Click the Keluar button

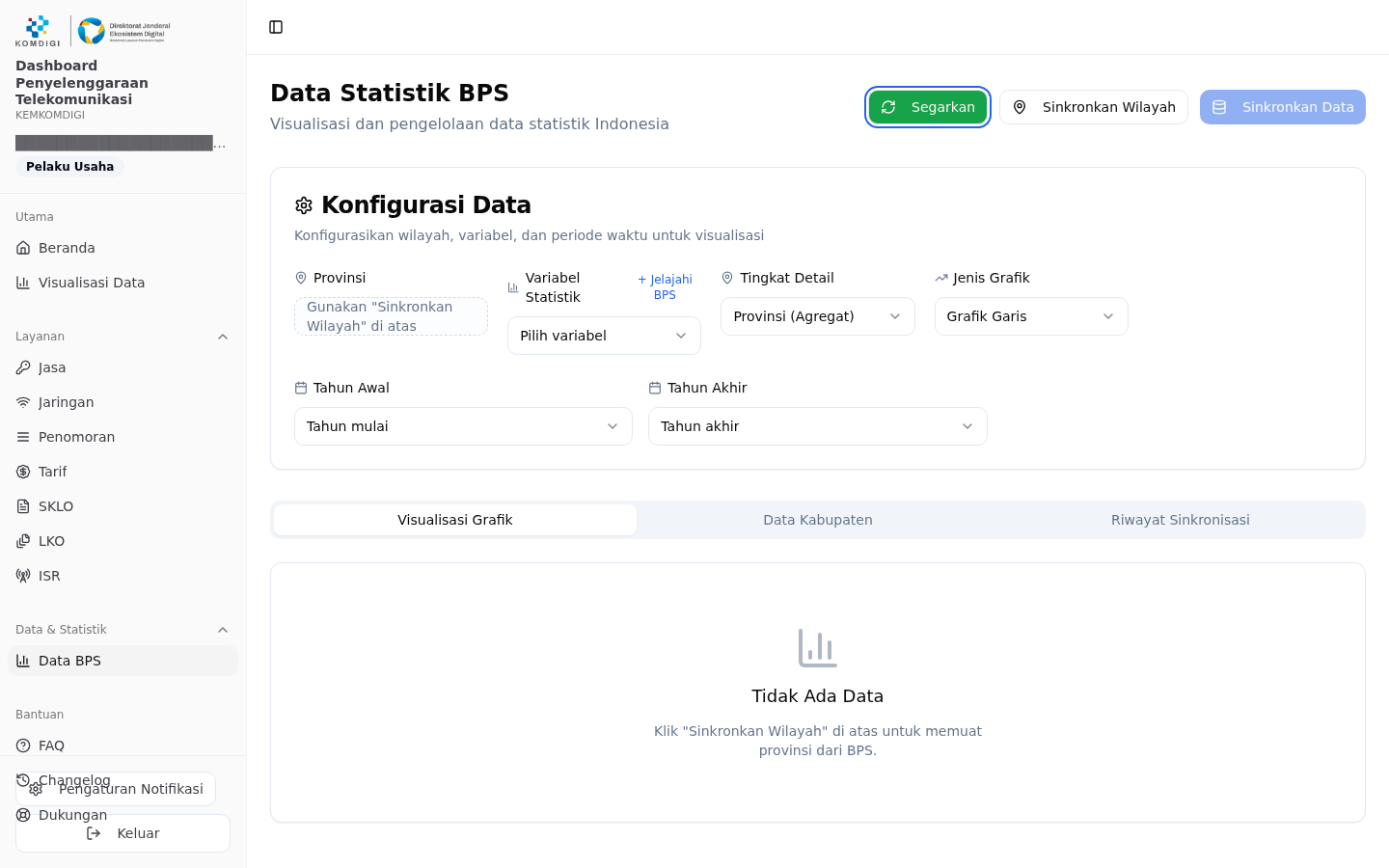(x=123, y=833)
